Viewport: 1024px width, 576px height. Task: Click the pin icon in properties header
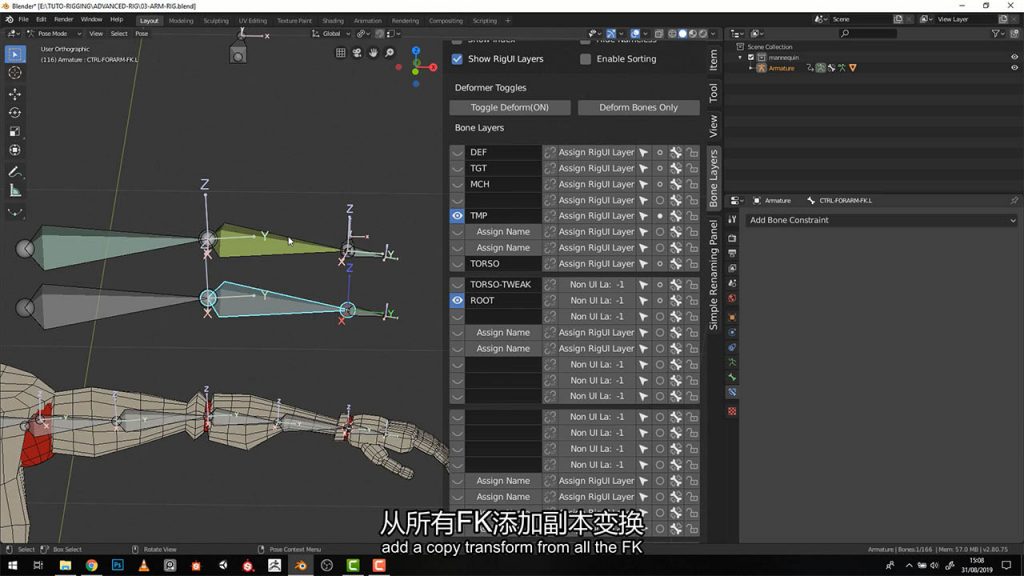coord(1014,200)
